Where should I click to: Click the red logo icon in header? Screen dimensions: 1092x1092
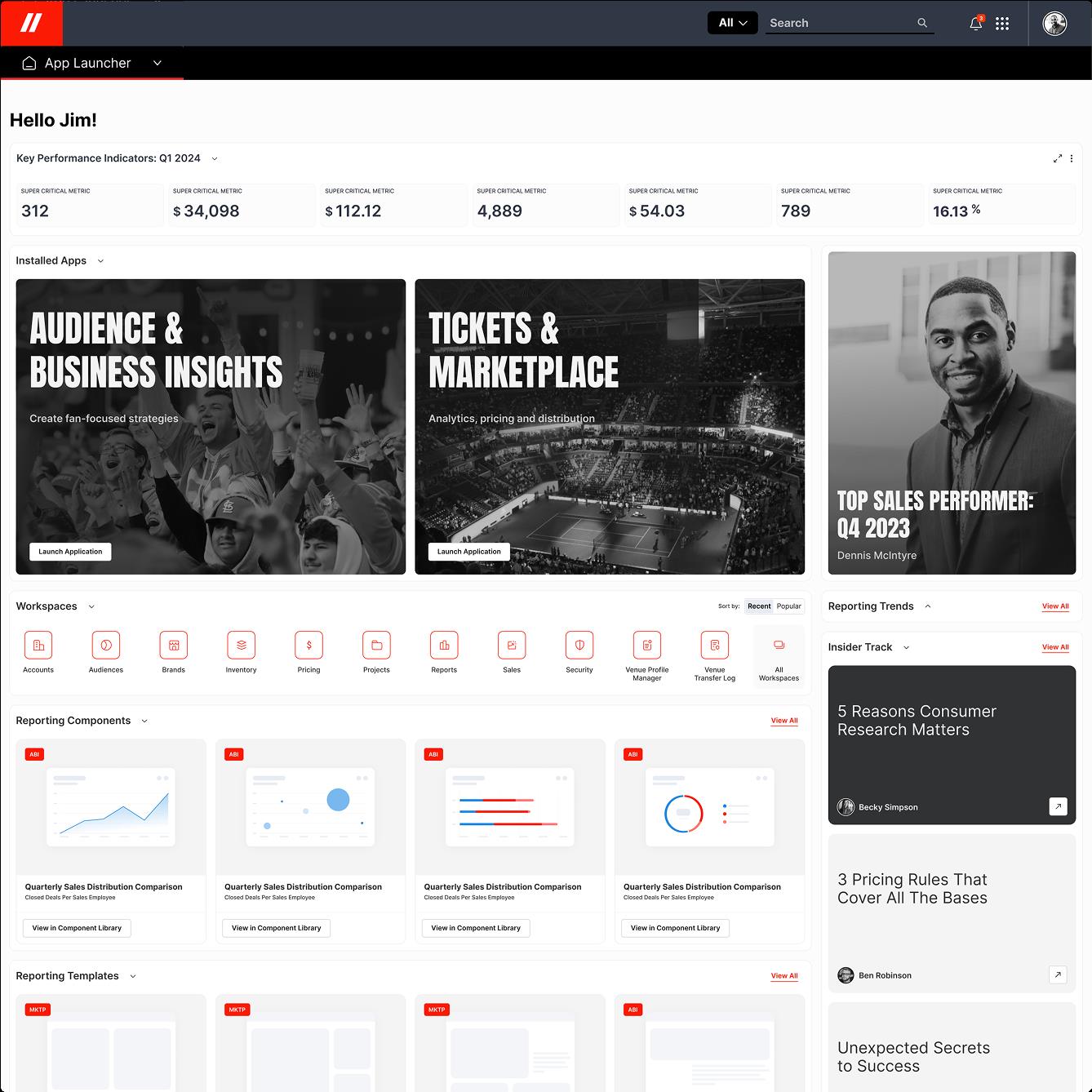31,23
